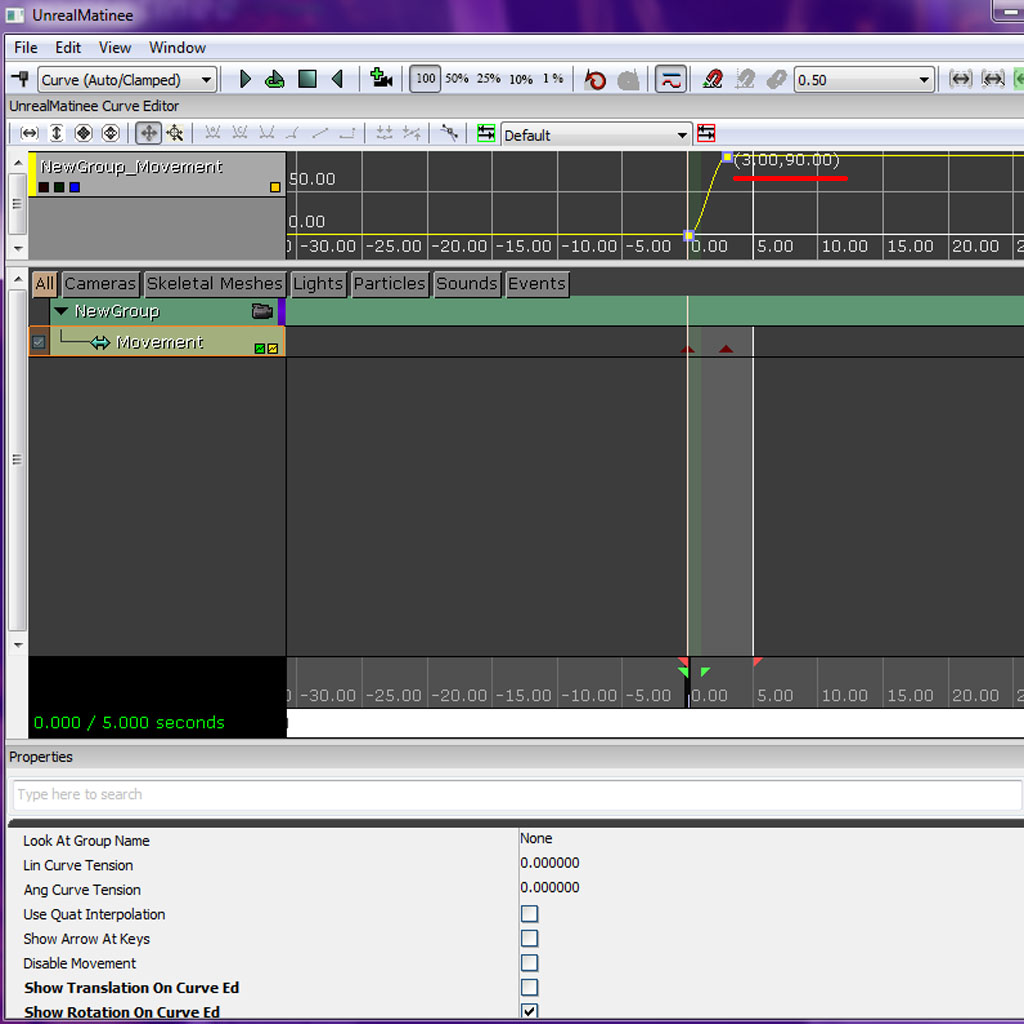1024x1024 pixels.
Task: Set selected tangent to auto clamped curve
Action: point(240,133)
